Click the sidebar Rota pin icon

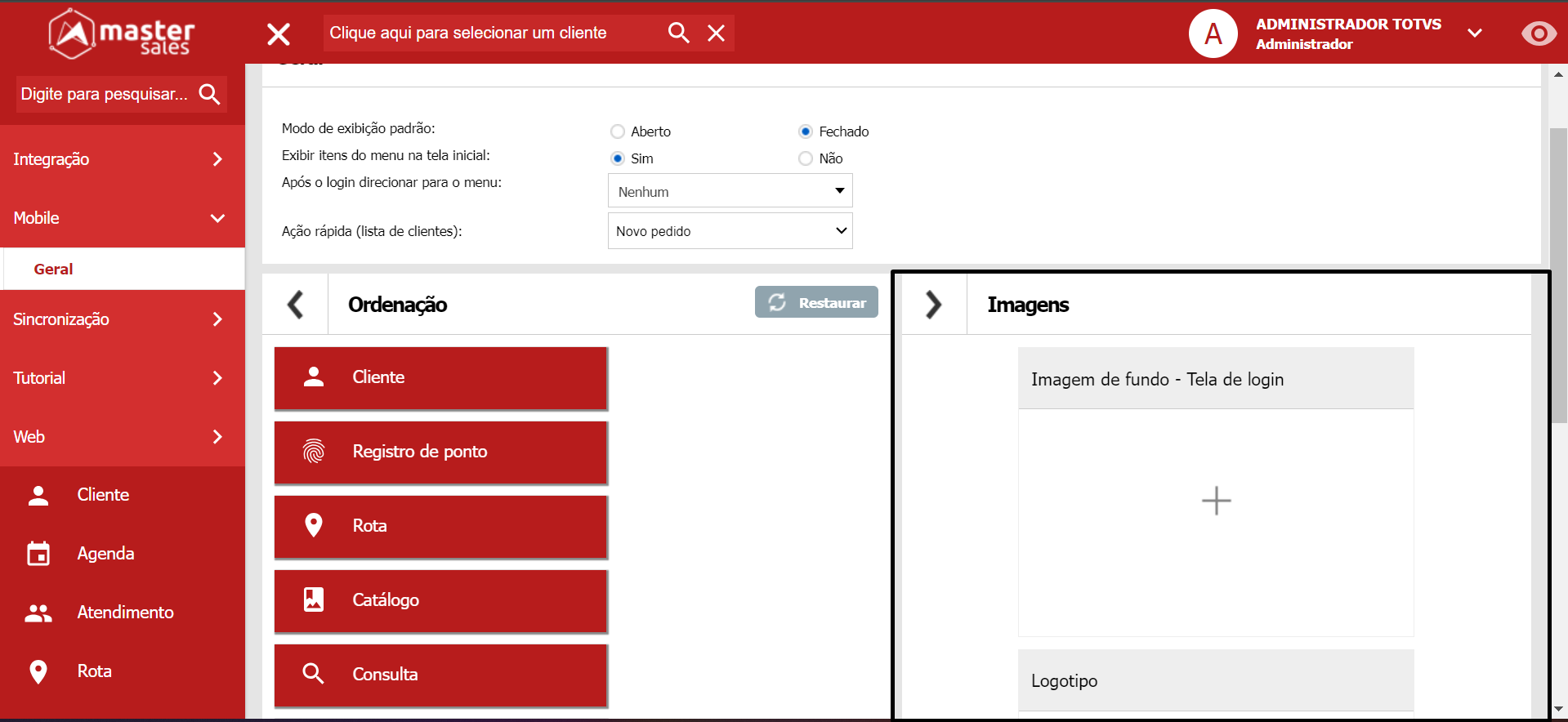click(x=38, y=671)
